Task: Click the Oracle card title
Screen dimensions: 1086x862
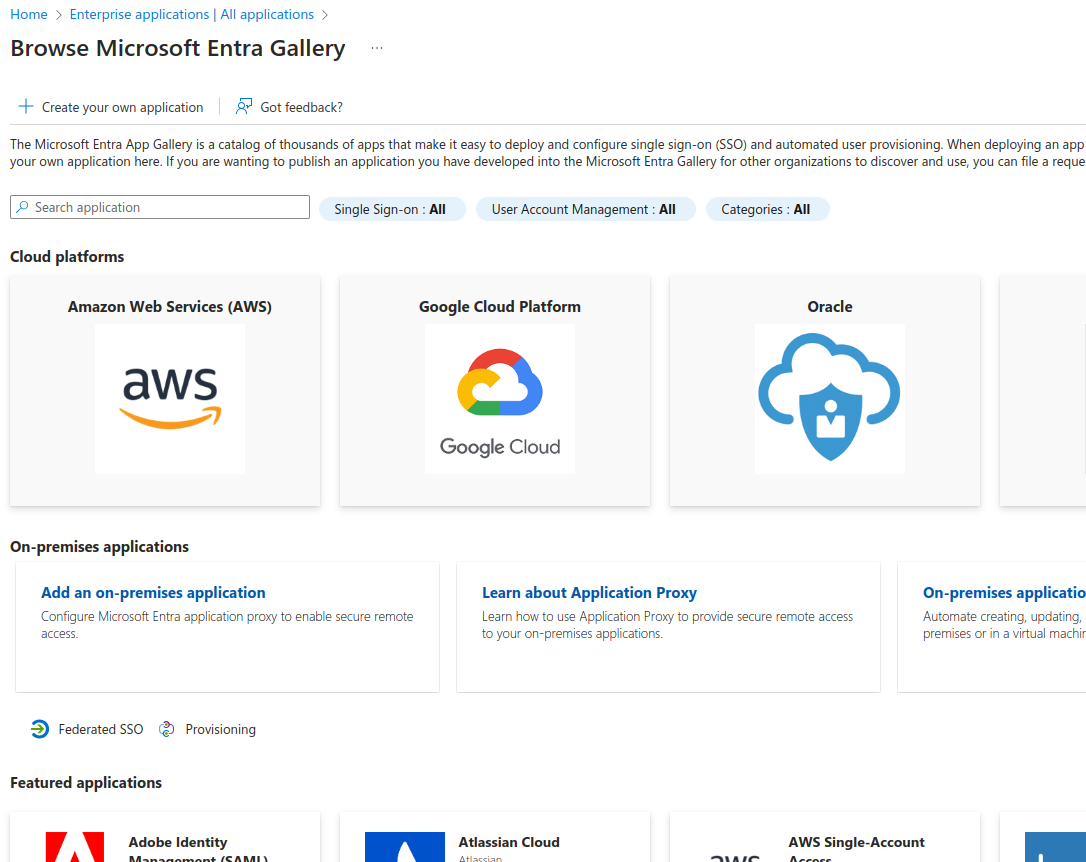Action: [830, 307]
